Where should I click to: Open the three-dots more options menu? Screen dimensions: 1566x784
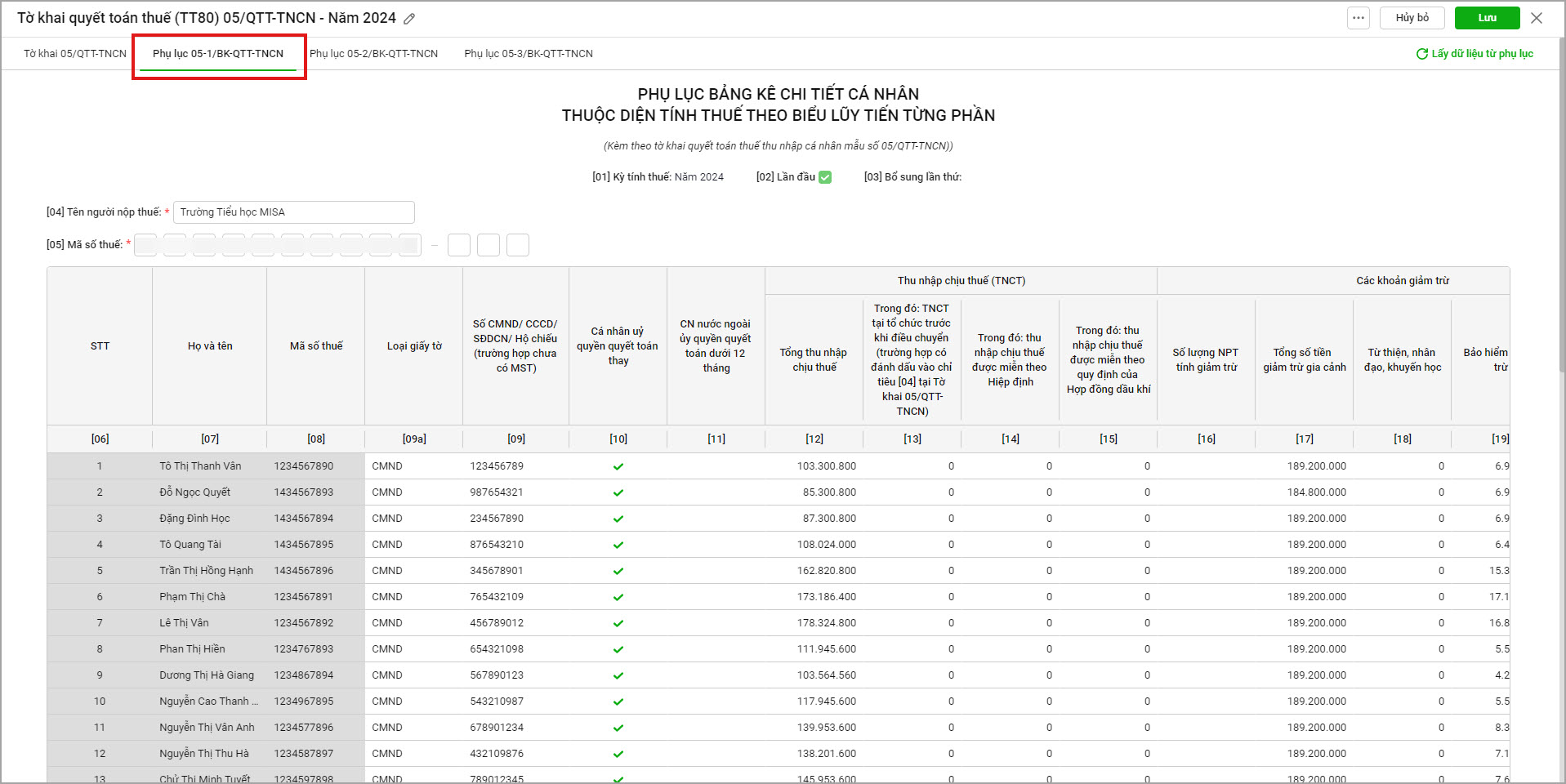coord(1358,18)
